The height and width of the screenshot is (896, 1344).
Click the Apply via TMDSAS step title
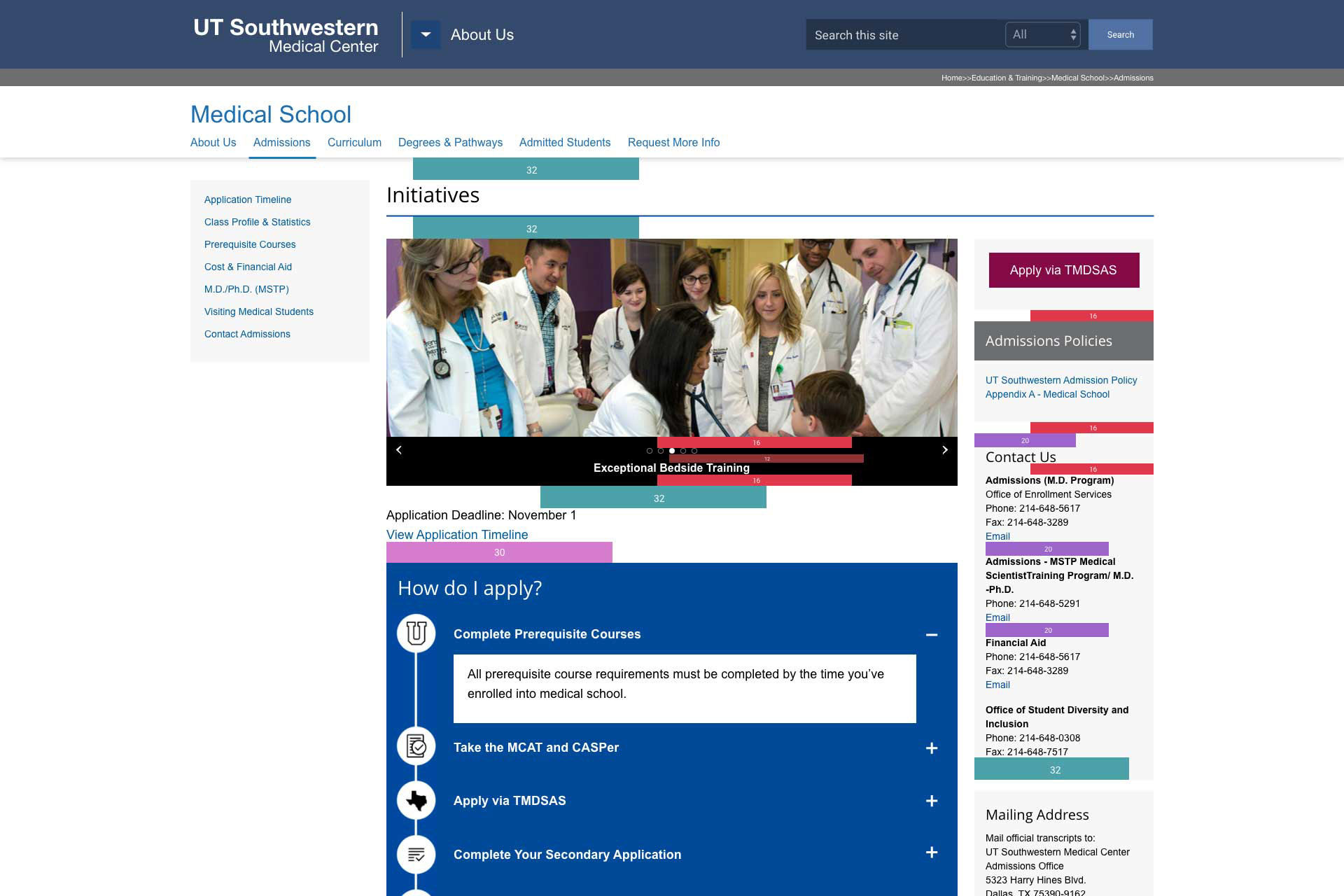510,801
